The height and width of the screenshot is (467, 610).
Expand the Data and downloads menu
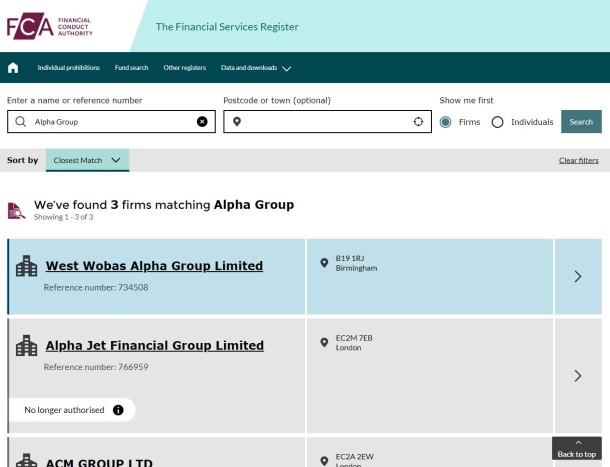click(x=256, y=68)
